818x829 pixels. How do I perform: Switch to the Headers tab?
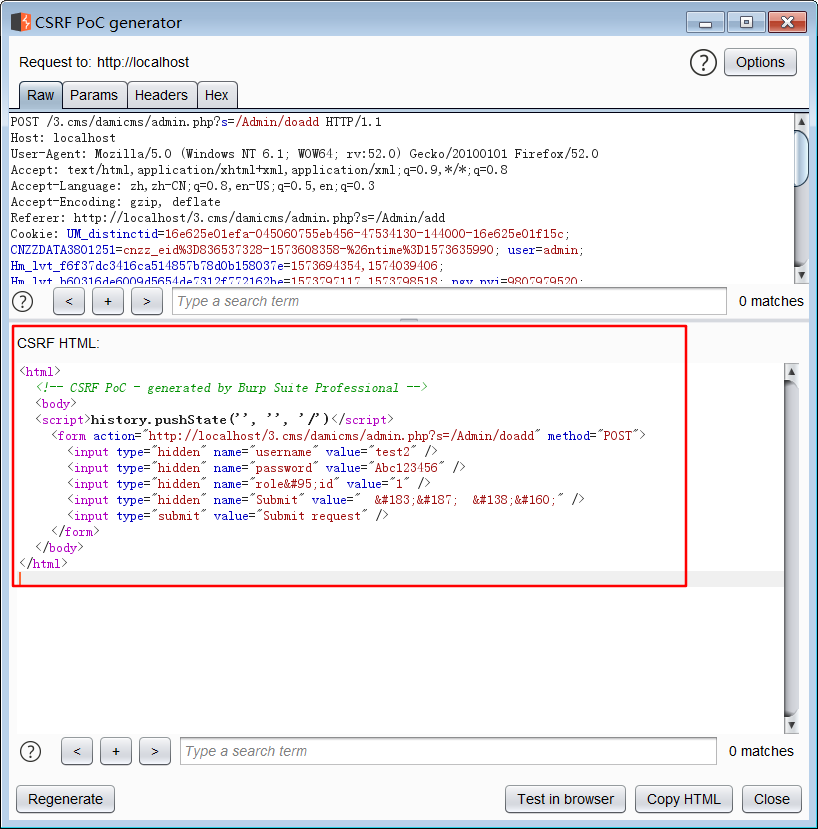click(x=161, y=95)
